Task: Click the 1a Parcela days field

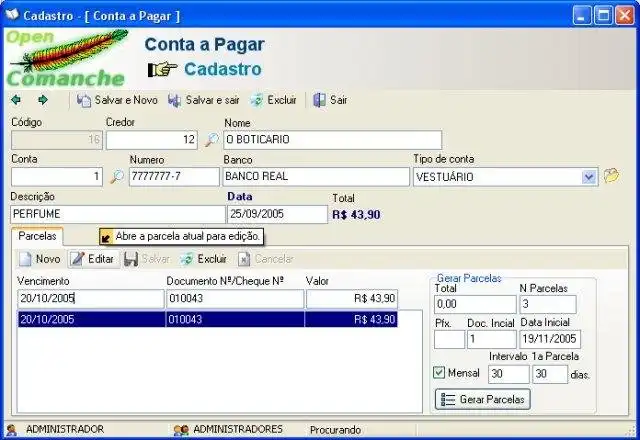Action: [x=550, y=374]
